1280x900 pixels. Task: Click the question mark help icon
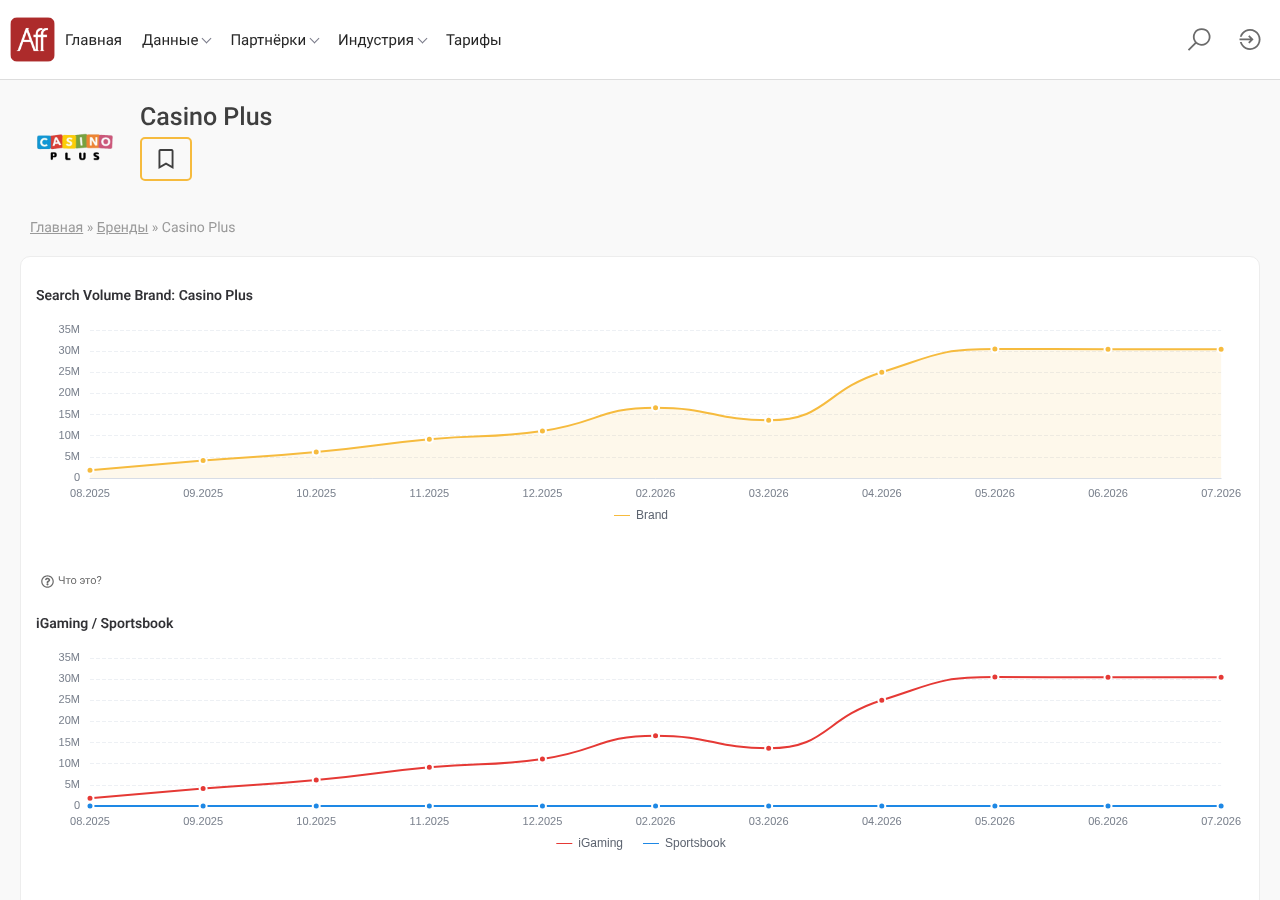[47, 581]
